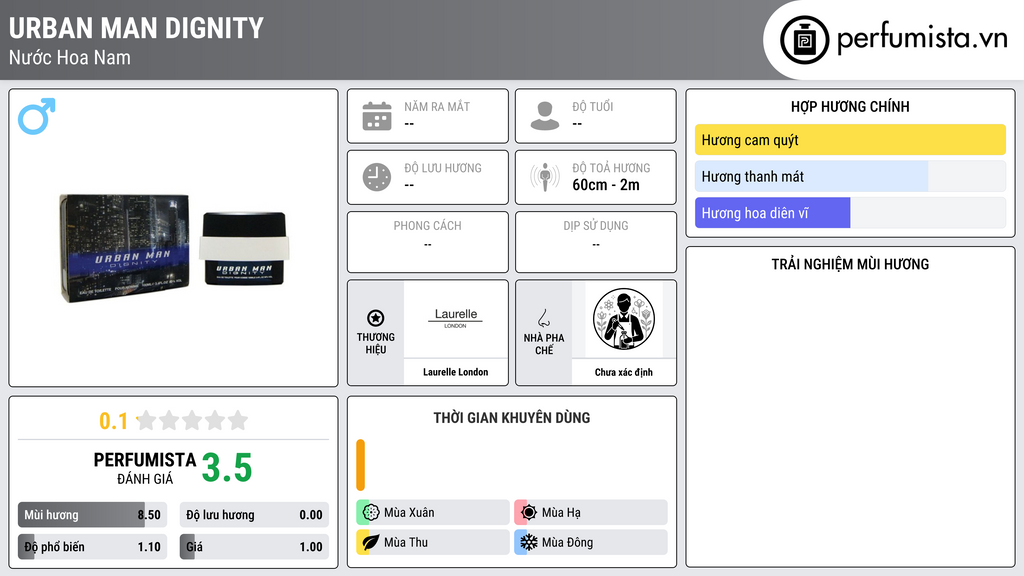1024x576 pixels.
Task: Click the Dịp sử dụng occasion card
Action: coord(596,242)
